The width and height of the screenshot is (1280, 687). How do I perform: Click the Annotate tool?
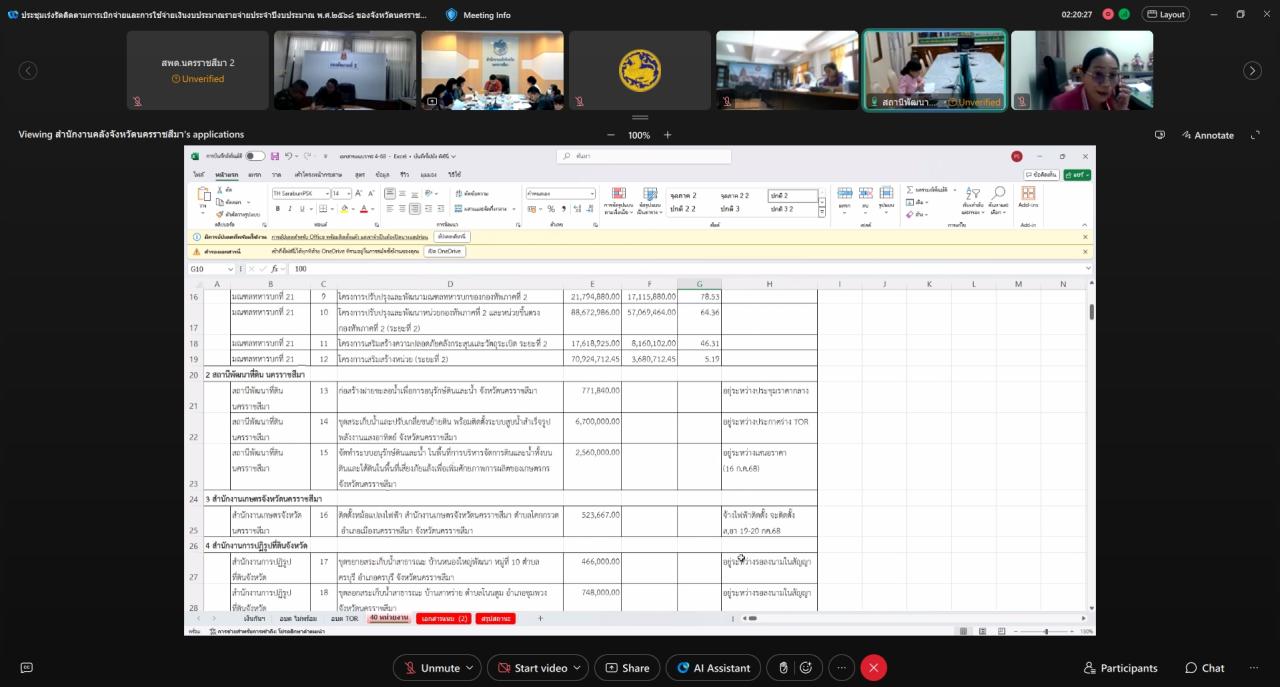[1206, 135]
